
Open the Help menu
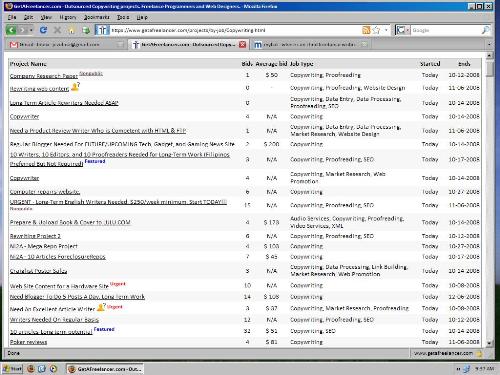(142, 17)
